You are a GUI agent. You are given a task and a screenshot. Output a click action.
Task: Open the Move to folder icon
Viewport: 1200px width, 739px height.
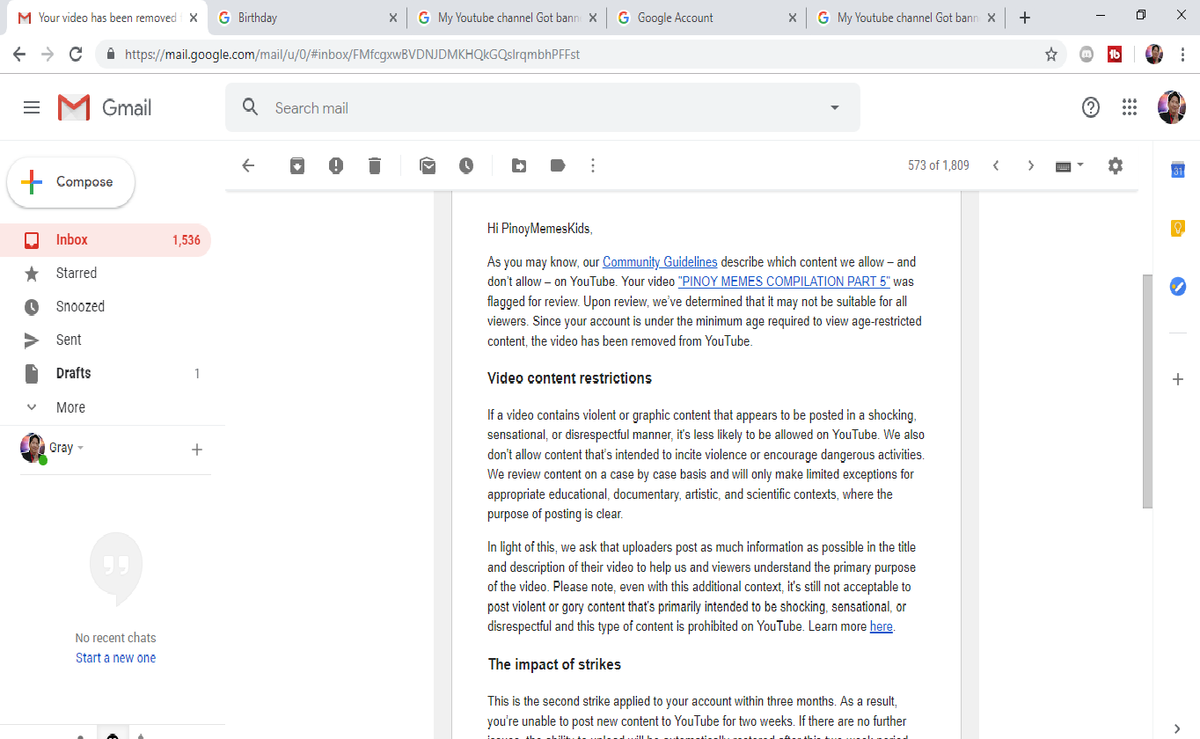[x=519, y=166]
